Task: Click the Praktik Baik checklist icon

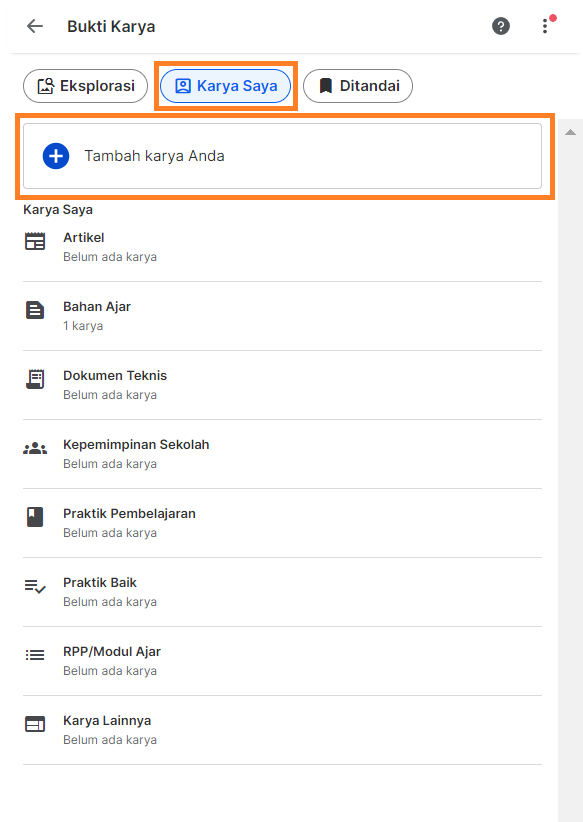Action: coord(35,586)
